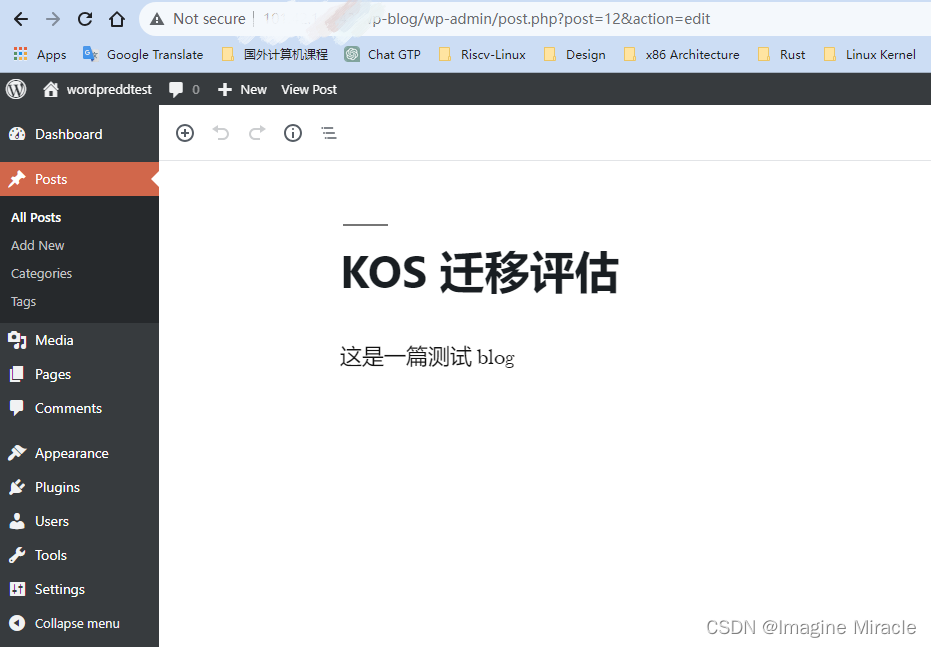The width and height of the screenshot is (931, 647).
Task: Open the wordpreddtest site menu
Action: [x=98, y=89]
